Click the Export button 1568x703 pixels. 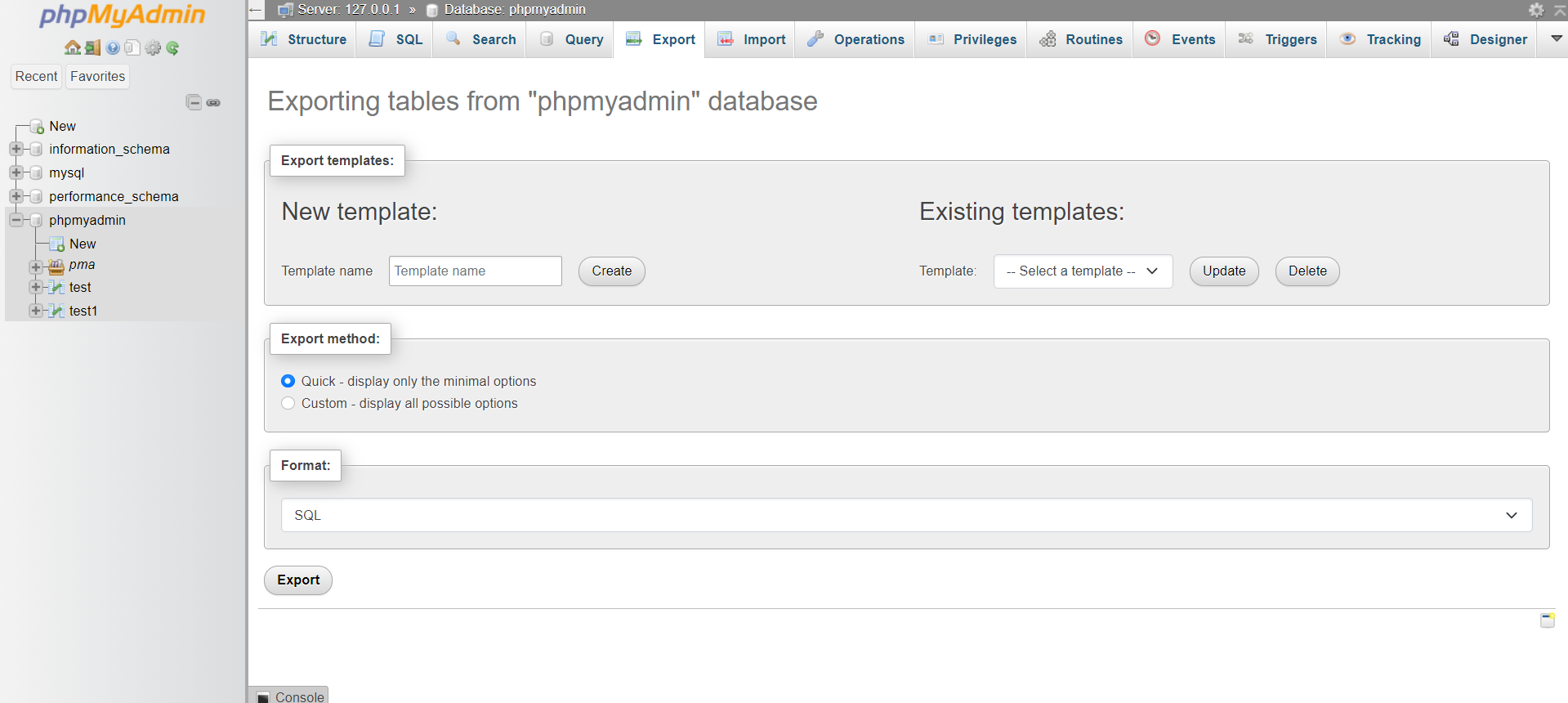click(298, 580)
